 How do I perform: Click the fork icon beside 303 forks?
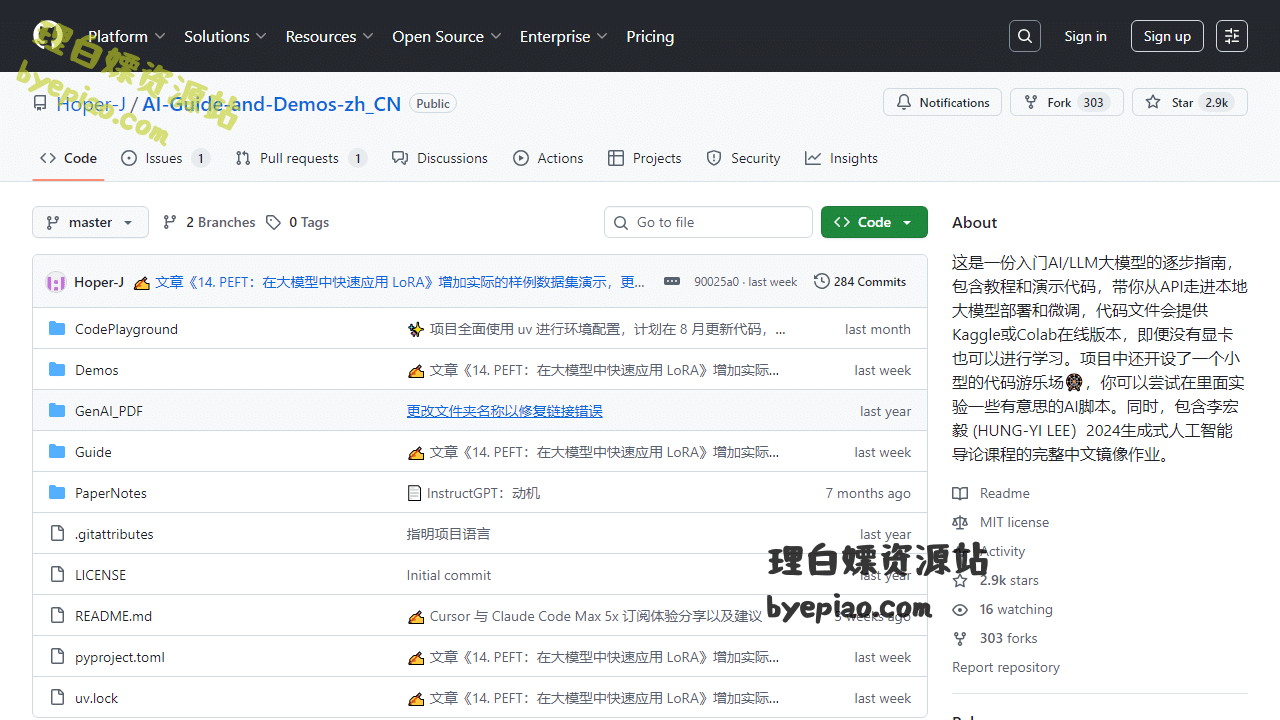[x=960, y=638]
